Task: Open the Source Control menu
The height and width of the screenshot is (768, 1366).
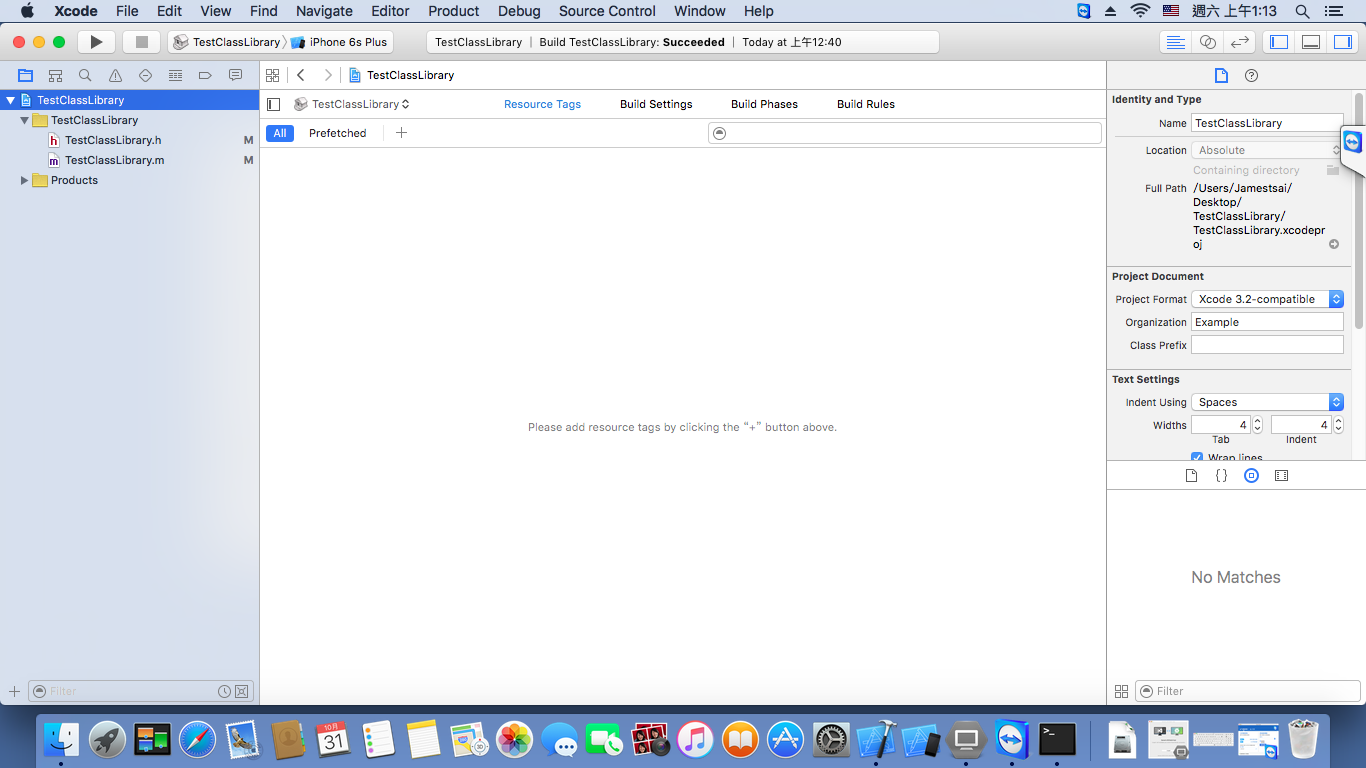Action: (x=607, y=11)
